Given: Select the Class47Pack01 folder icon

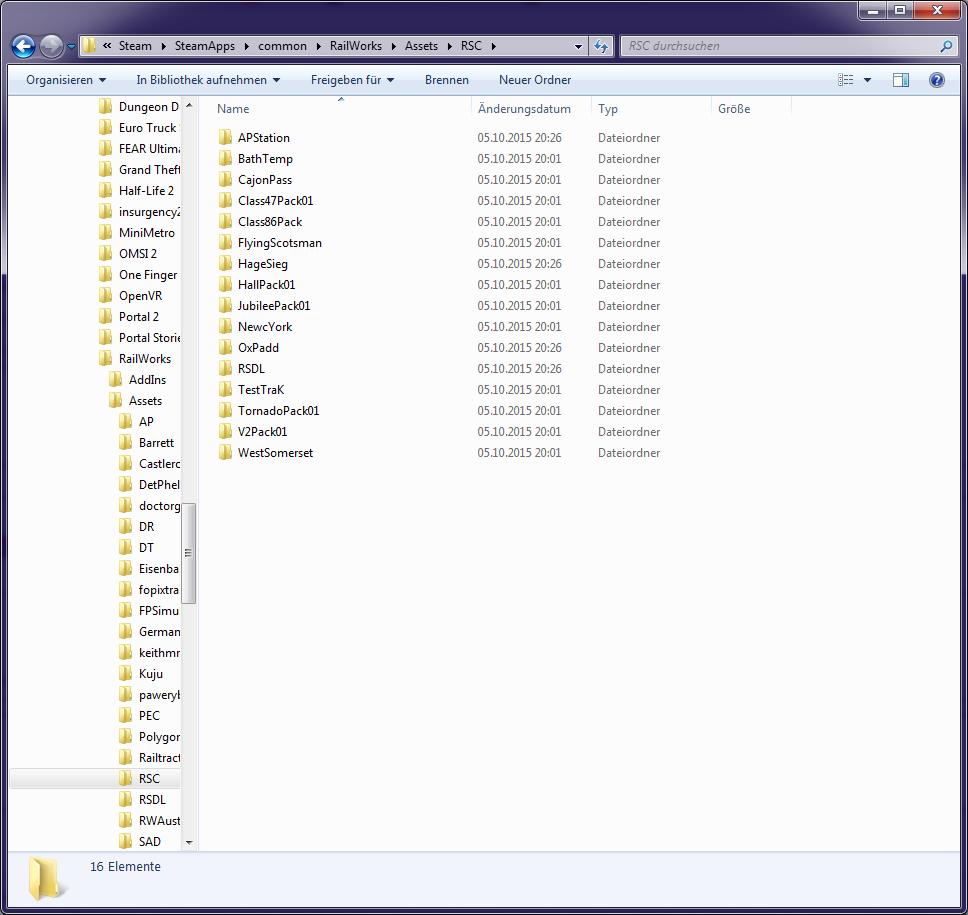Looking at the screenshot, I should [225, 201].
